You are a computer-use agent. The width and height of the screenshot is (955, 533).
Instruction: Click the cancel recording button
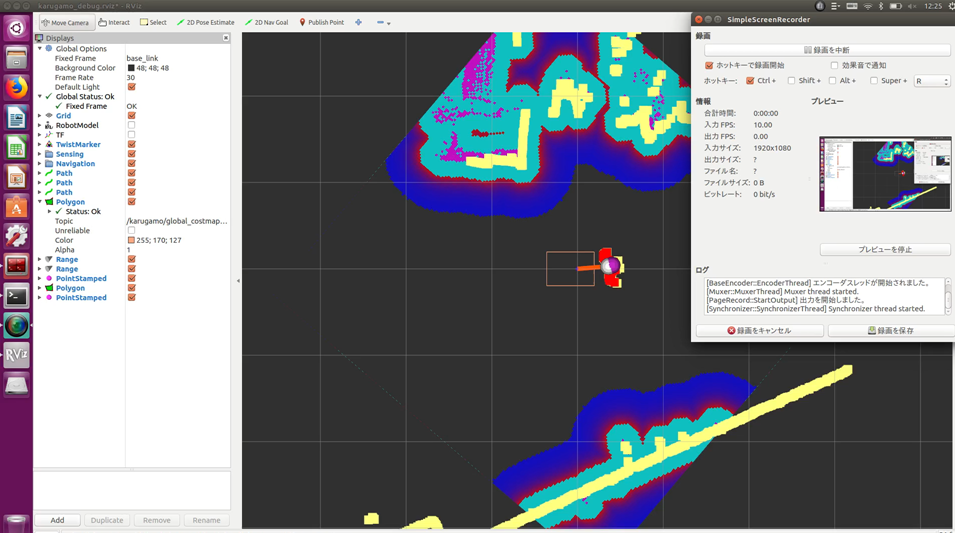point(759,331)
